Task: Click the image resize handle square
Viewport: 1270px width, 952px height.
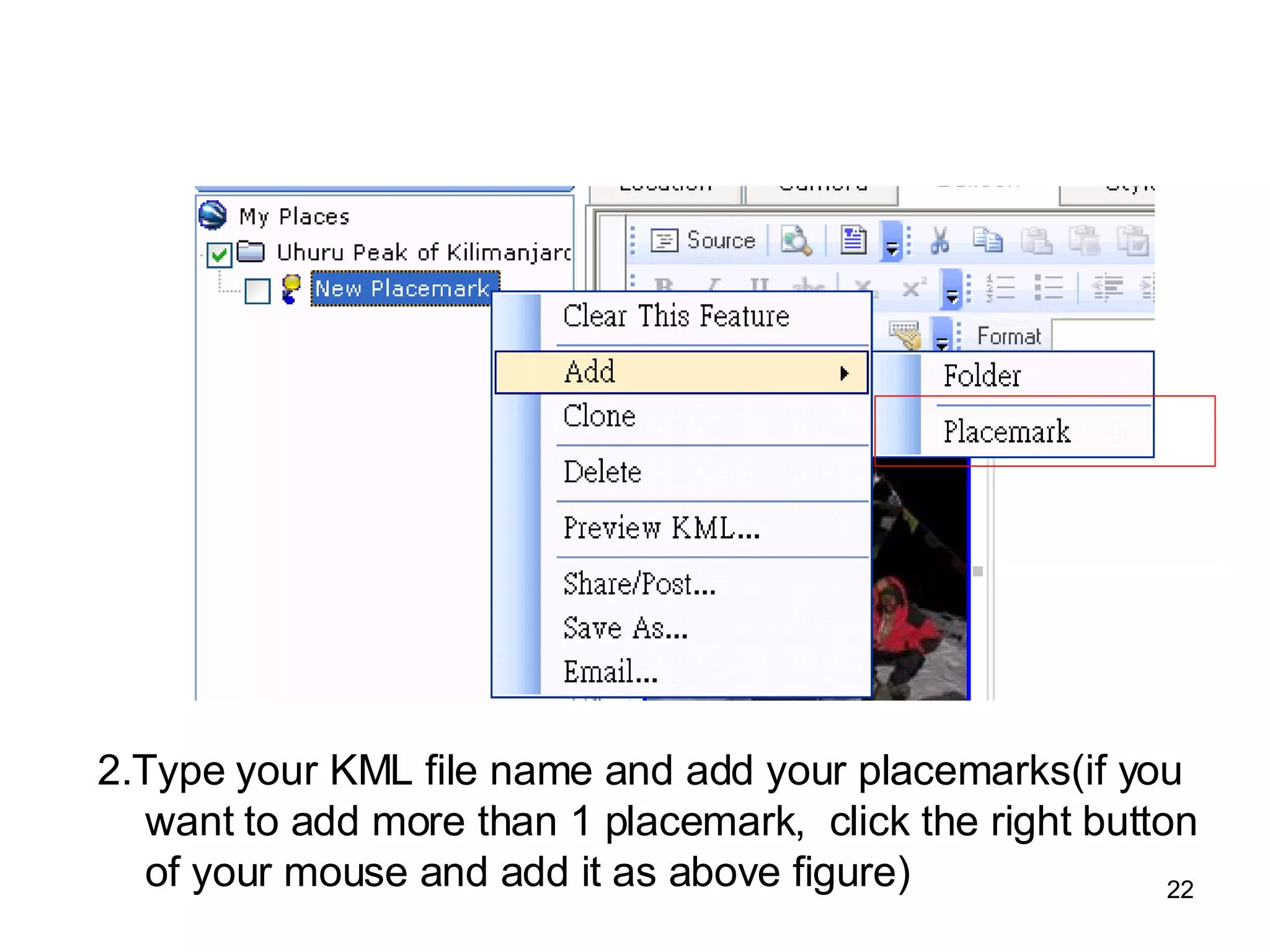Action: click(978, 571)
